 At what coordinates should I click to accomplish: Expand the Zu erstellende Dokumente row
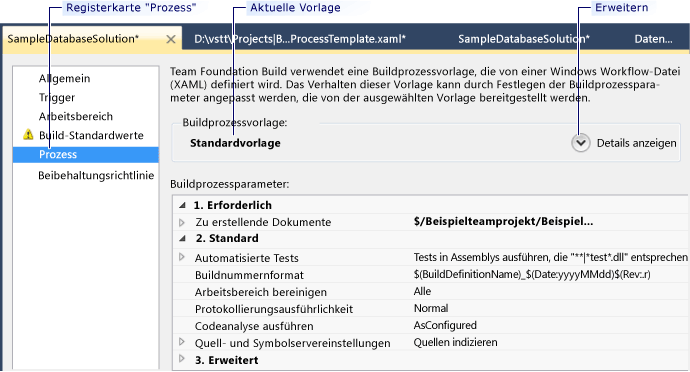(182, 222)
